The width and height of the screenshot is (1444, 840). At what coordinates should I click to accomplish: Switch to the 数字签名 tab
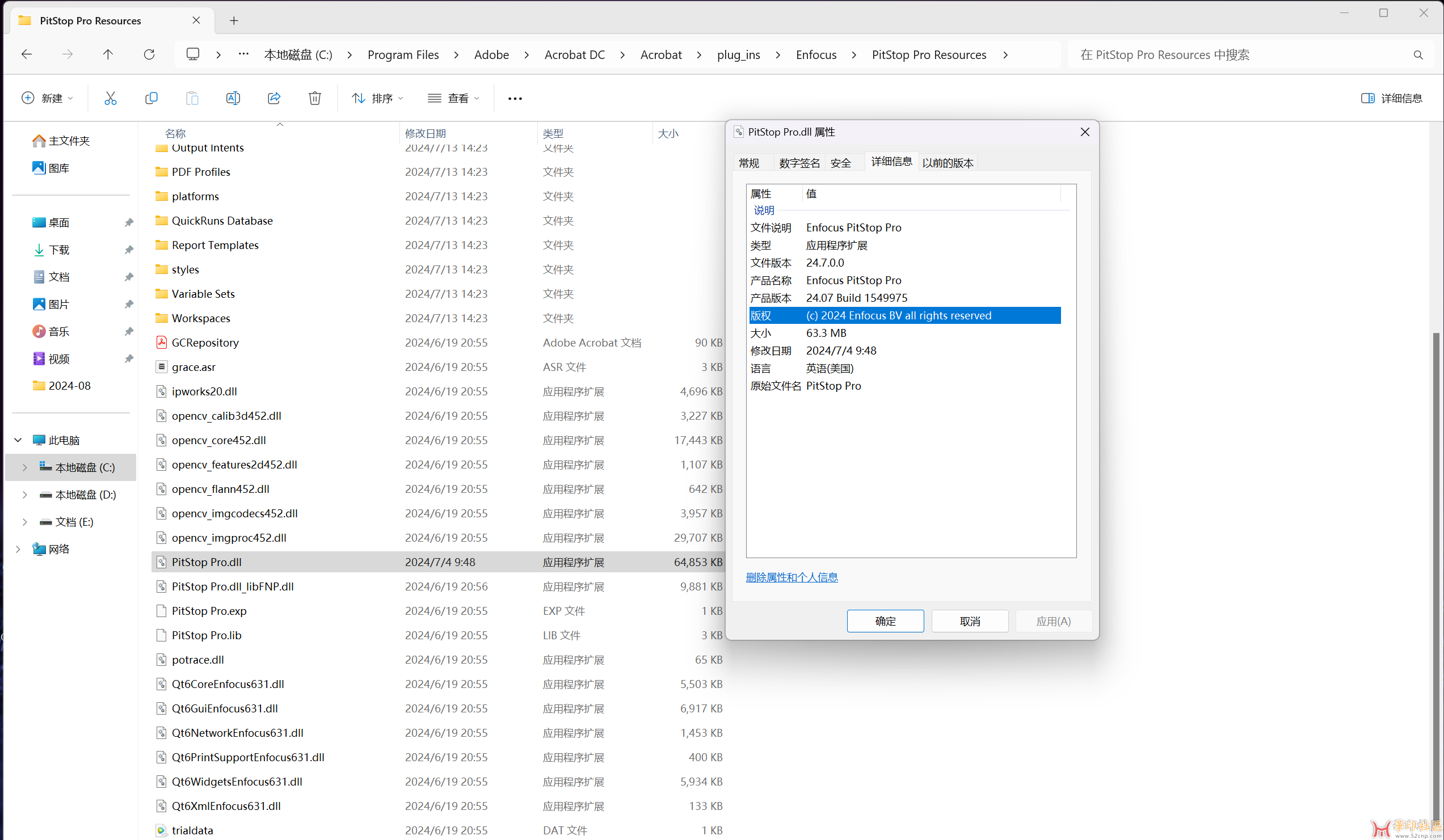799,163
